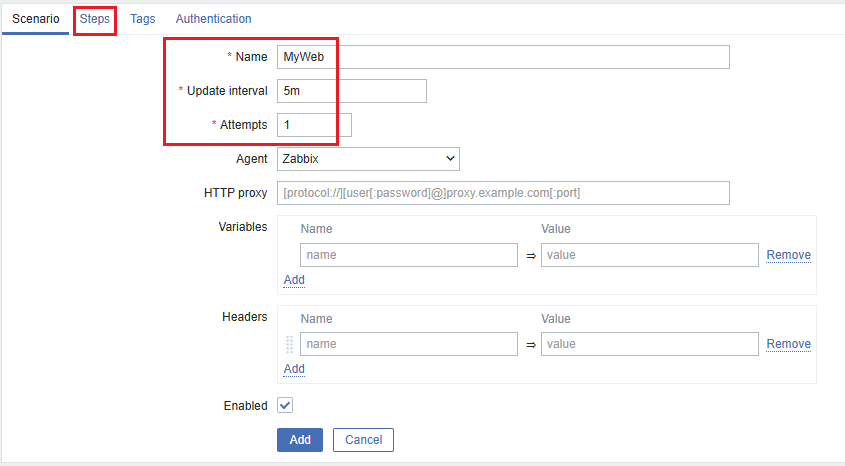Image resolution: width=845 pixels, height=466 pixels.
Task: Select the Scenario tab
Action: [36, 19]
